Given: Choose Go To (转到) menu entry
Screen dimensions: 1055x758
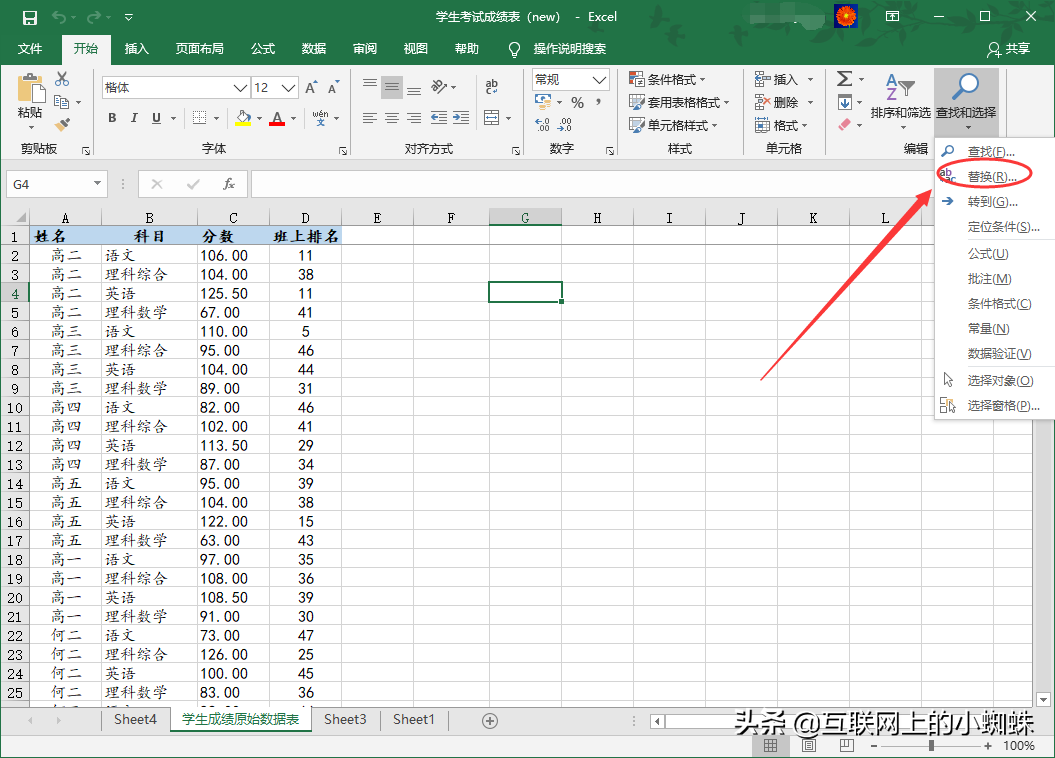Looking at the screenshot, I should [992, 202].
